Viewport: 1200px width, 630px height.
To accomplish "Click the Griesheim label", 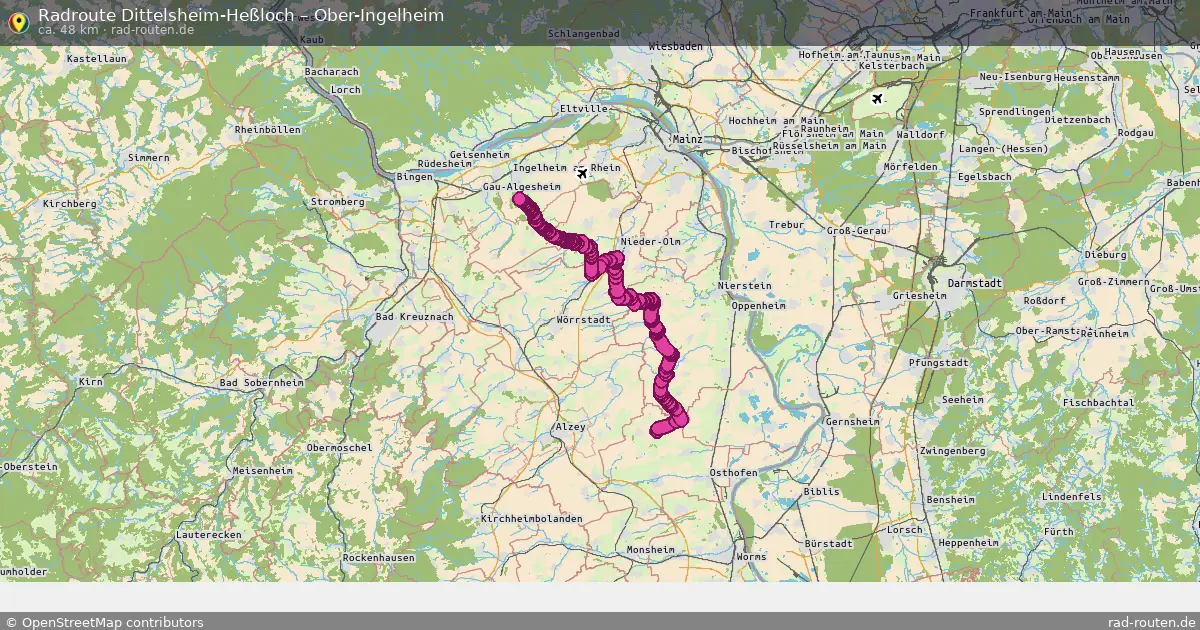I will pyautogui.click(x=919, y=297).
